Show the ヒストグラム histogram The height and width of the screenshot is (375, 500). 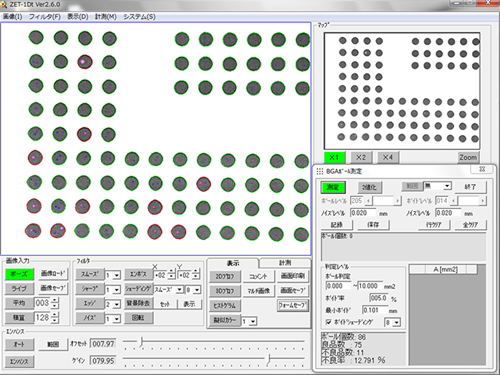point(224,305)
